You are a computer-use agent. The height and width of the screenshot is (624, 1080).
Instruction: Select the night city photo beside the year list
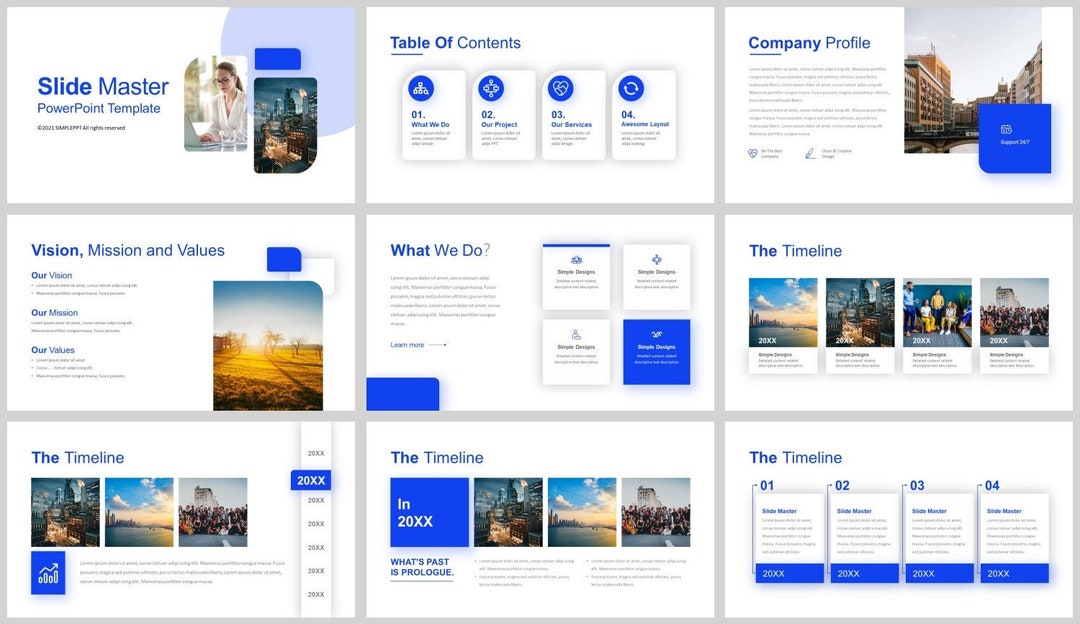pos(65,512)
